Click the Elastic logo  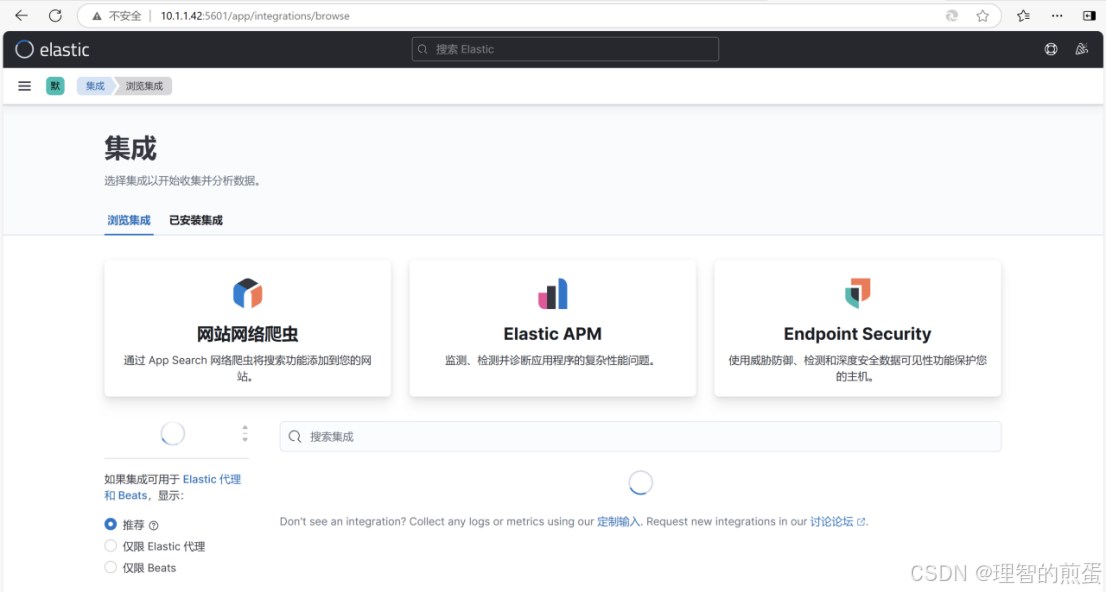(x=53, y=49)
